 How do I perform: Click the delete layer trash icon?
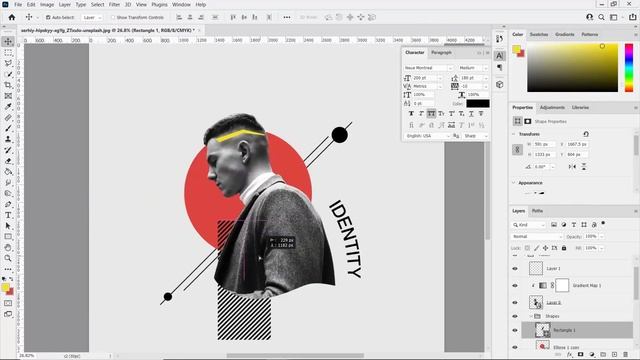pyautogui.click(x=625, y=355)
